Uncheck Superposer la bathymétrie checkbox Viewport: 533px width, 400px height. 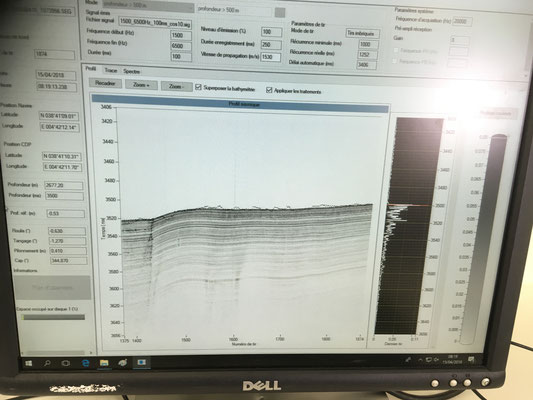(198, 87)
